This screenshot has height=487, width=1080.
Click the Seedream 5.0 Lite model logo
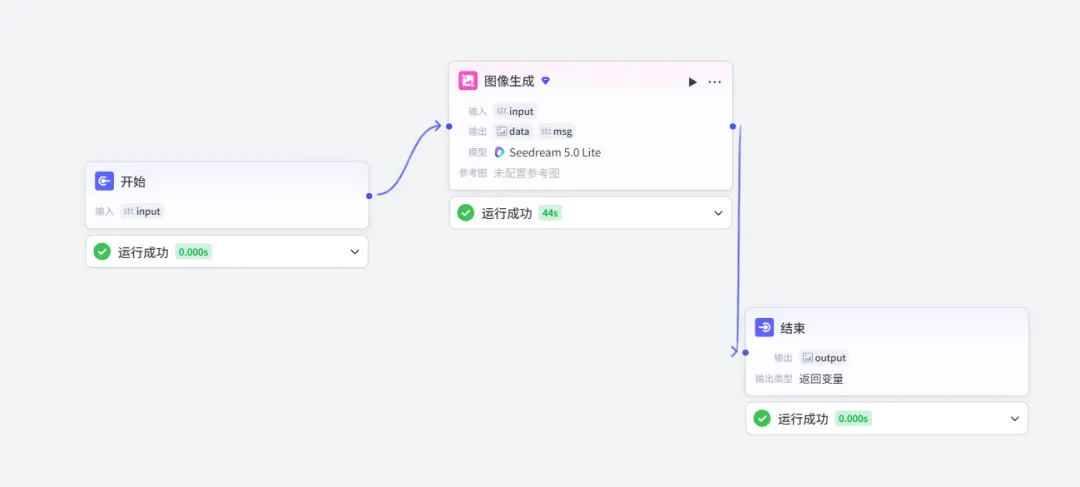(x=499, y=152)
